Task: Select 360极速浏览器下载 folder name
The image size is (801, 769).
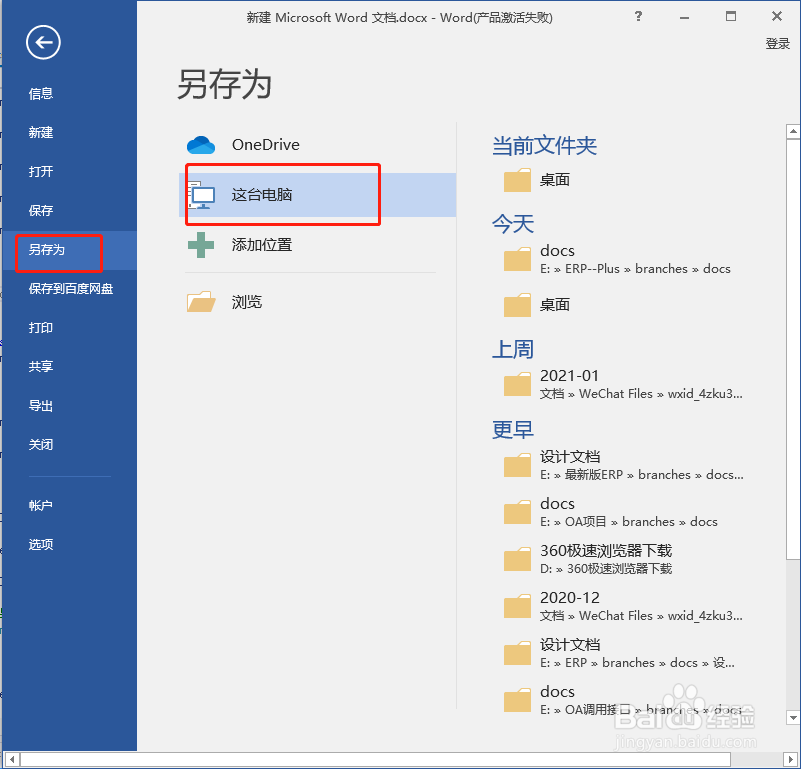Action: coord(606,550)
